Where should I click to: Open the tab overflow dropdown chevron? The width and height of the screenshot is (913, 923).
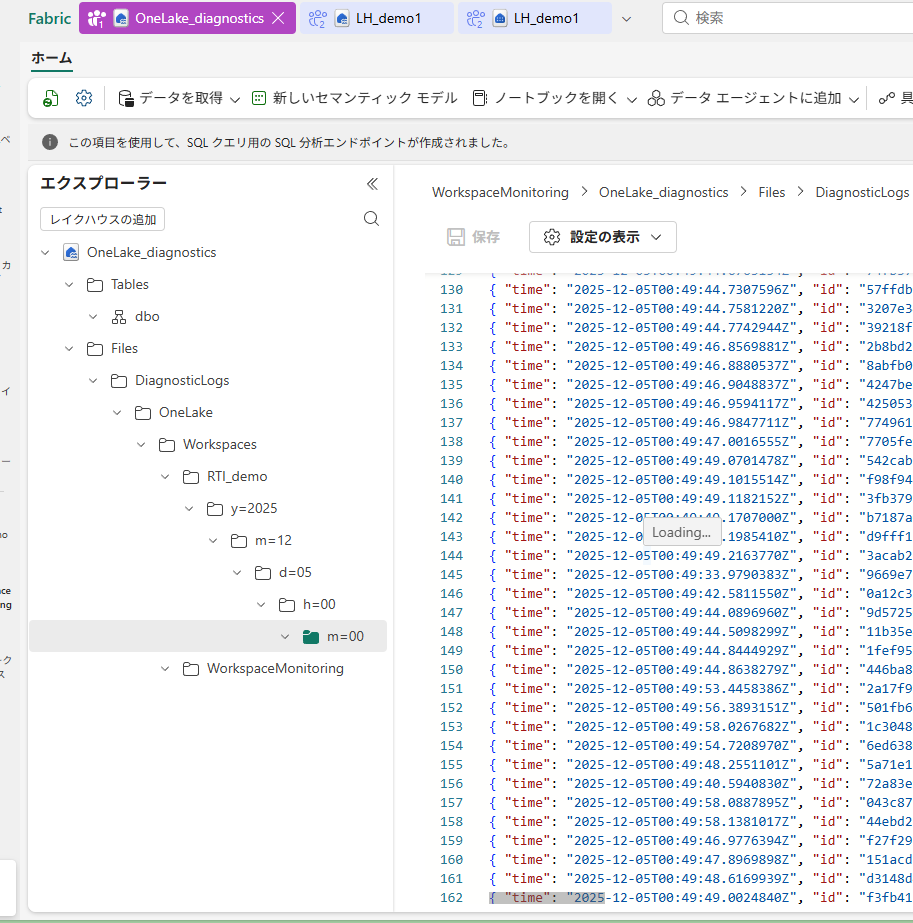[x=626, y=19]
